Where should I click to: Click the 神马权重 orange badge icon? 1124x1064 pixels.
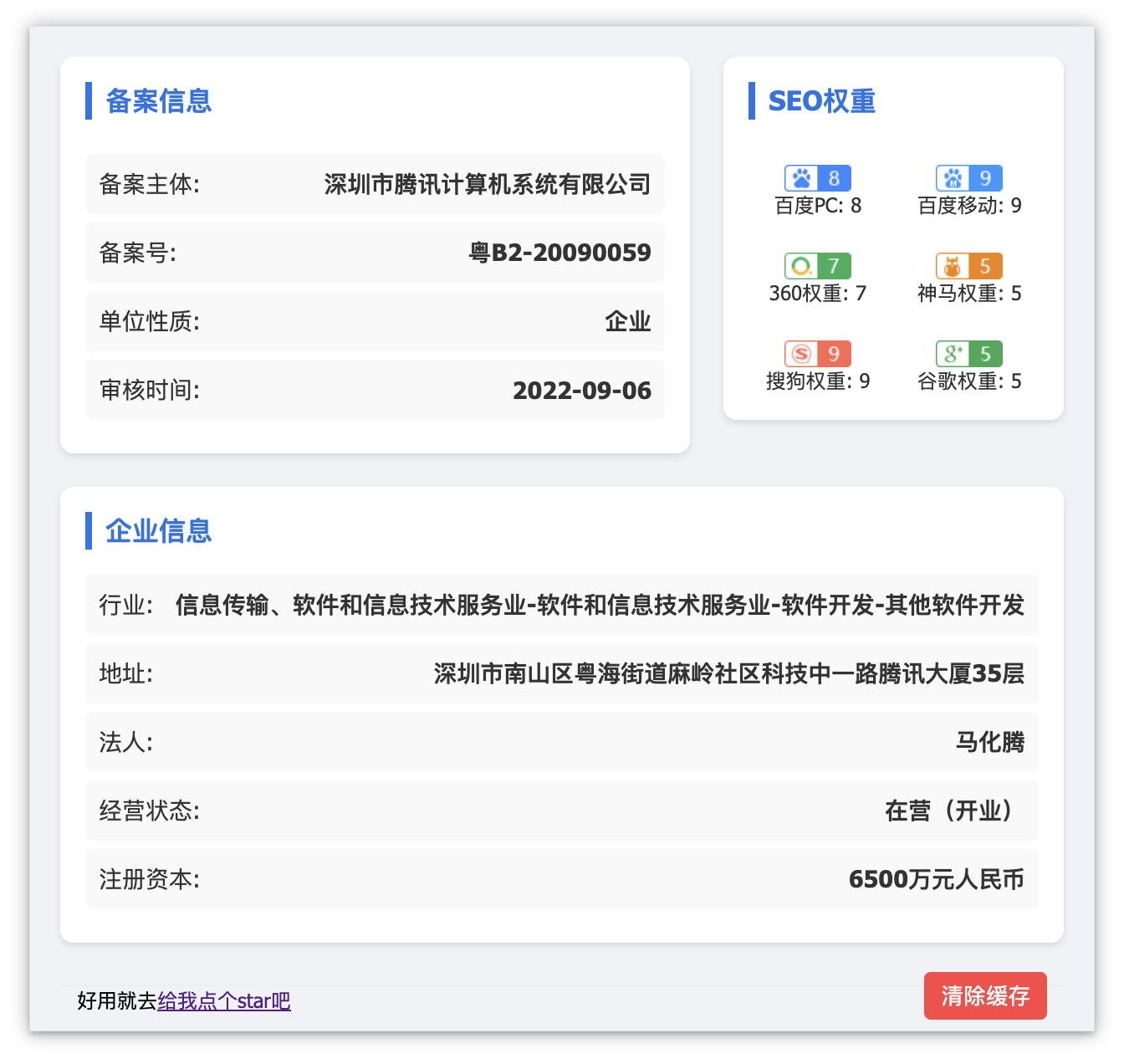point(968,265)
